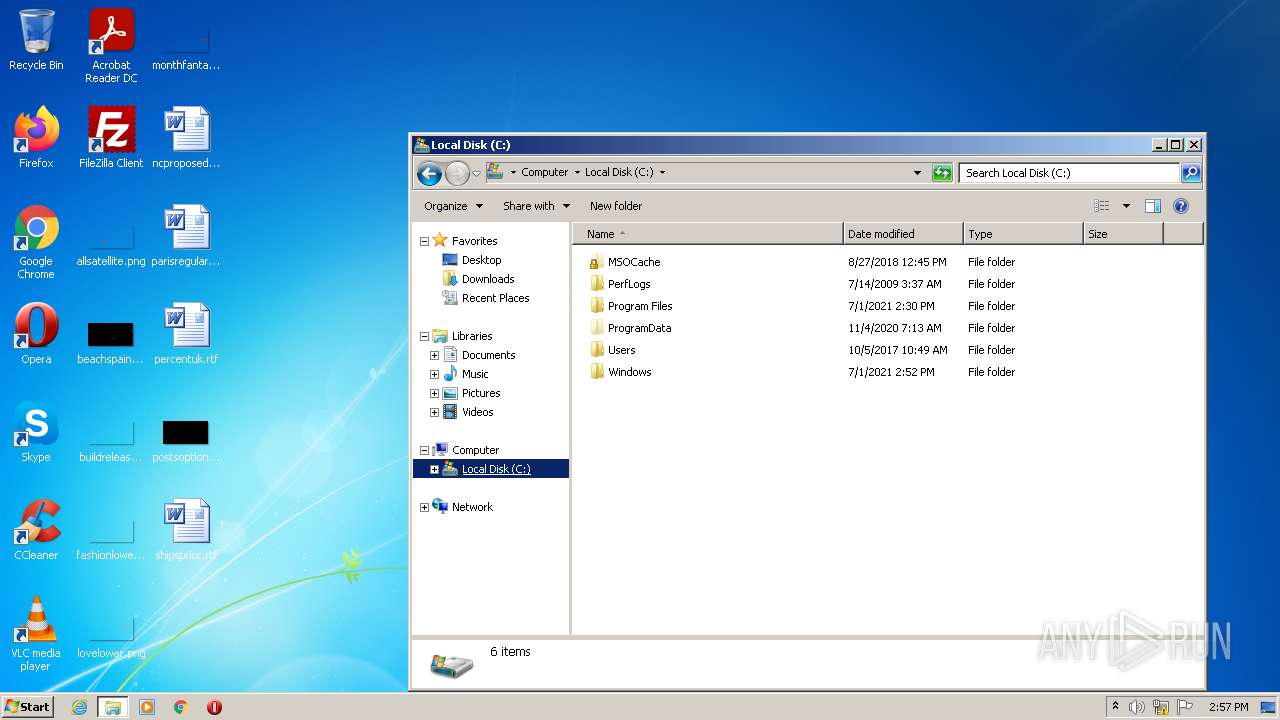The width and height of the screenshot is (1280, 720).
Task: Open Recycle Bin desktop icon
Action: (x=36, y=40)
